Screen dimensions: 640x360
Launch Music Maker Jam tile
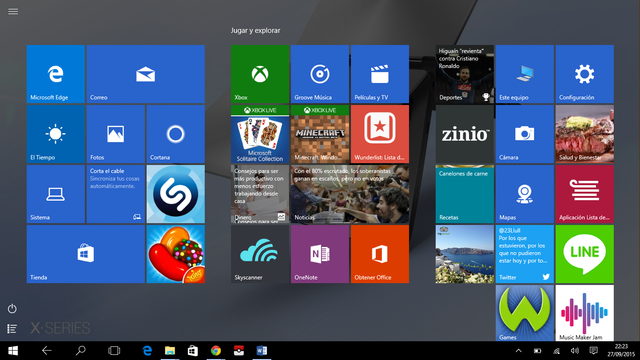coord(584,313)
